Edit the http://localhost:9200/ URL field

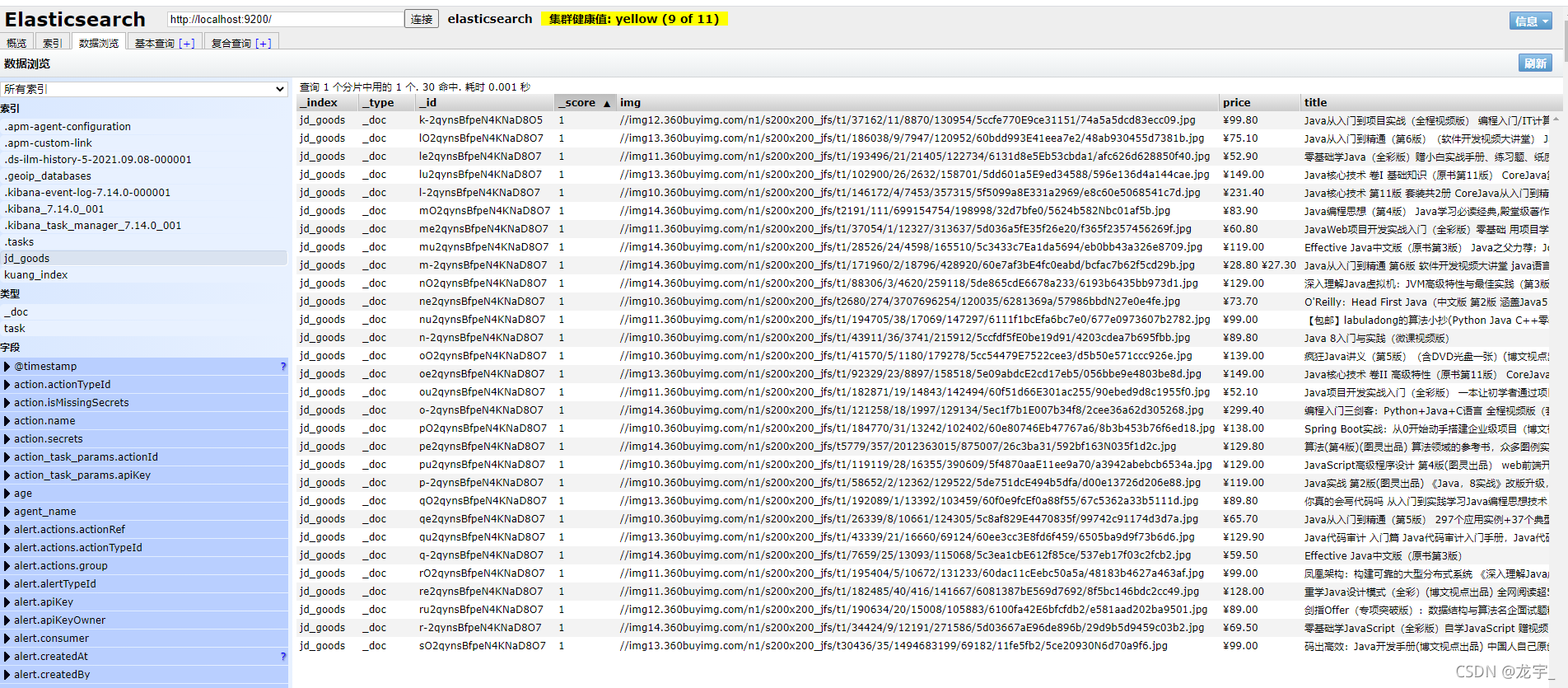(x=285, y=19)
